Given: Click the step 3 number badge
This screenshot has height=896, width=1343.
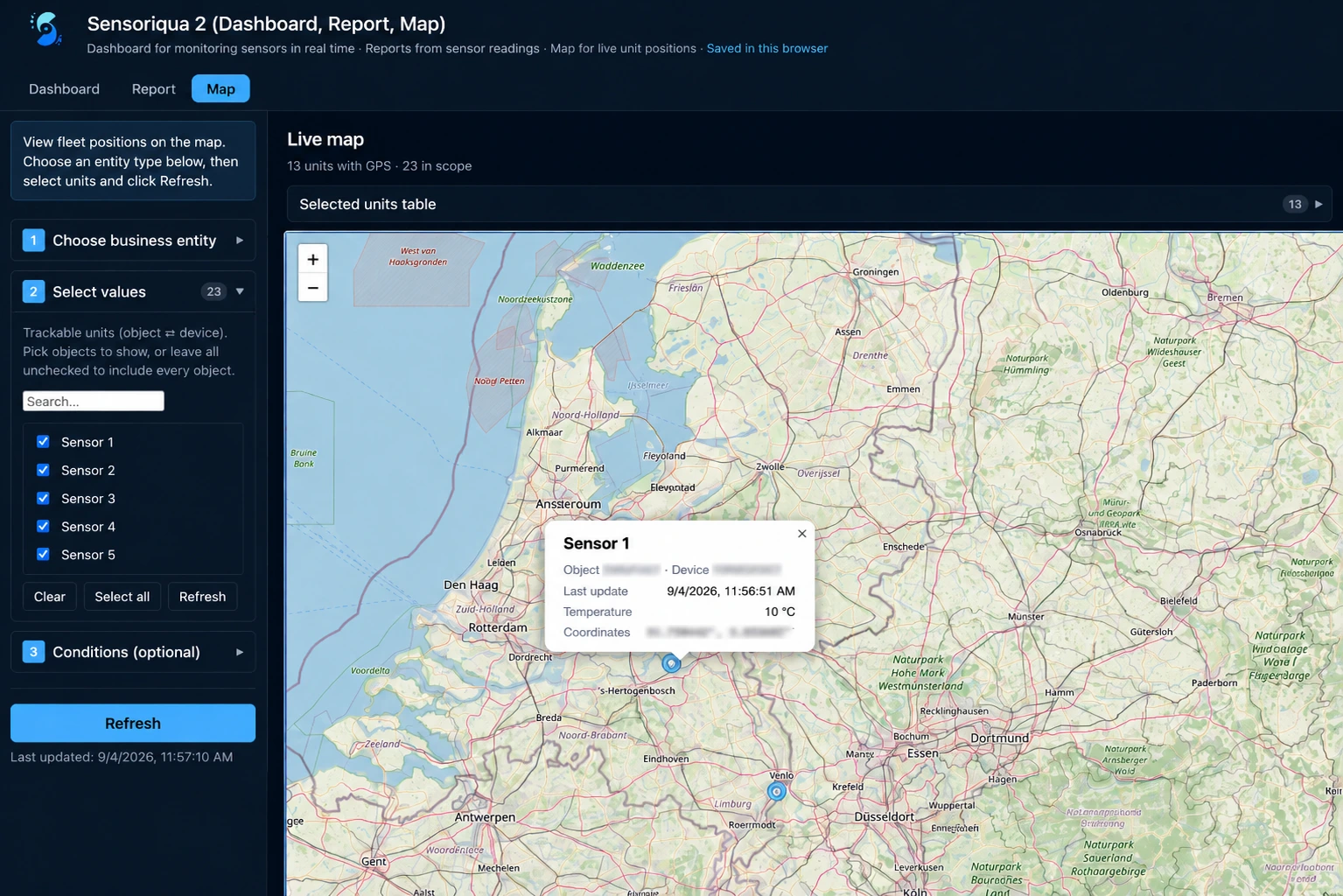Looking at the screenshot, I should click(x=33, y=652).
